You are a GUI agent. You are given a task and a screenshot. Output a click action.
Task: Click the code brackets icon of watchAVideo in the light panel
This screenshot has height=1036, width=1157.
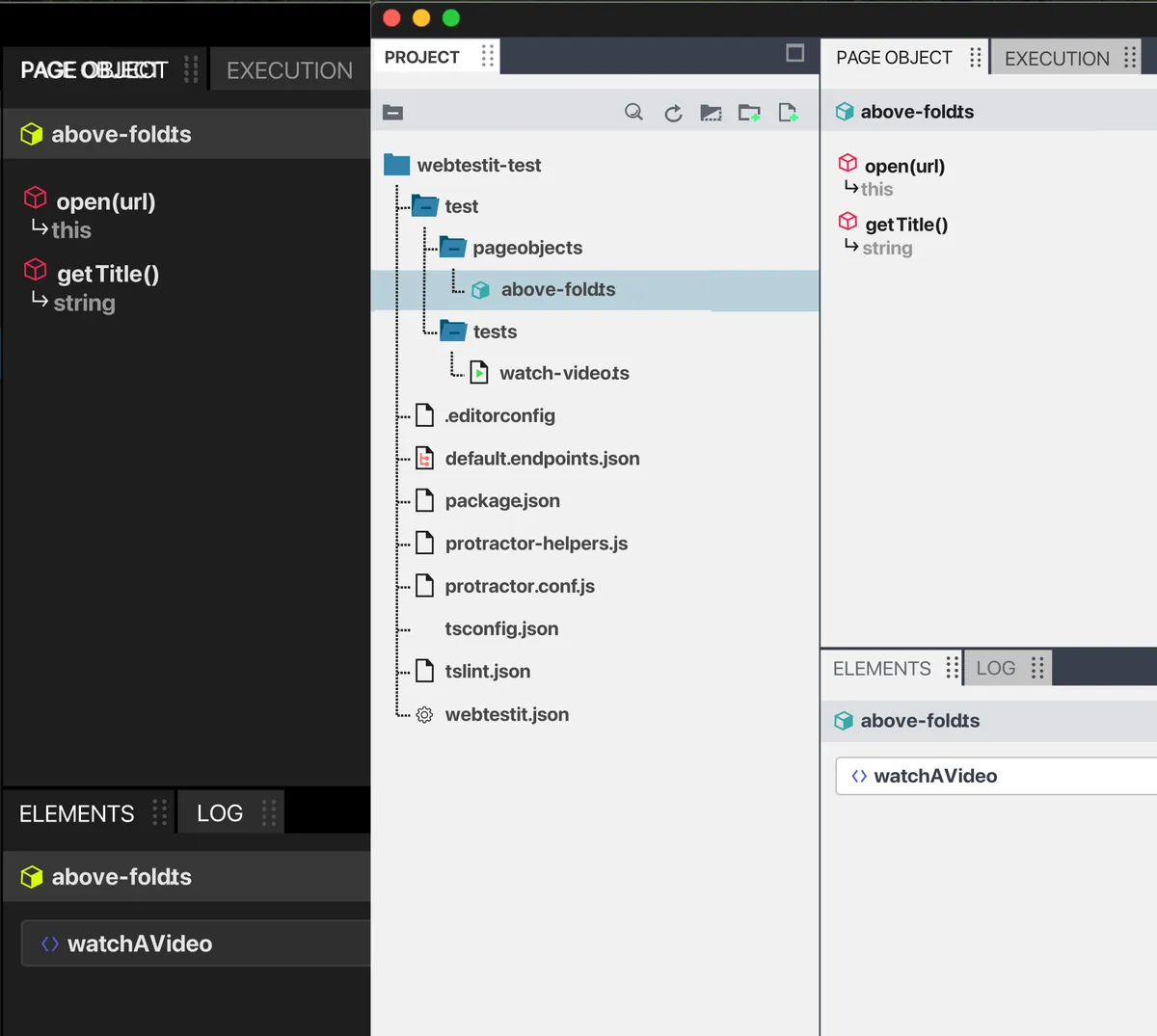click(859, 776)
